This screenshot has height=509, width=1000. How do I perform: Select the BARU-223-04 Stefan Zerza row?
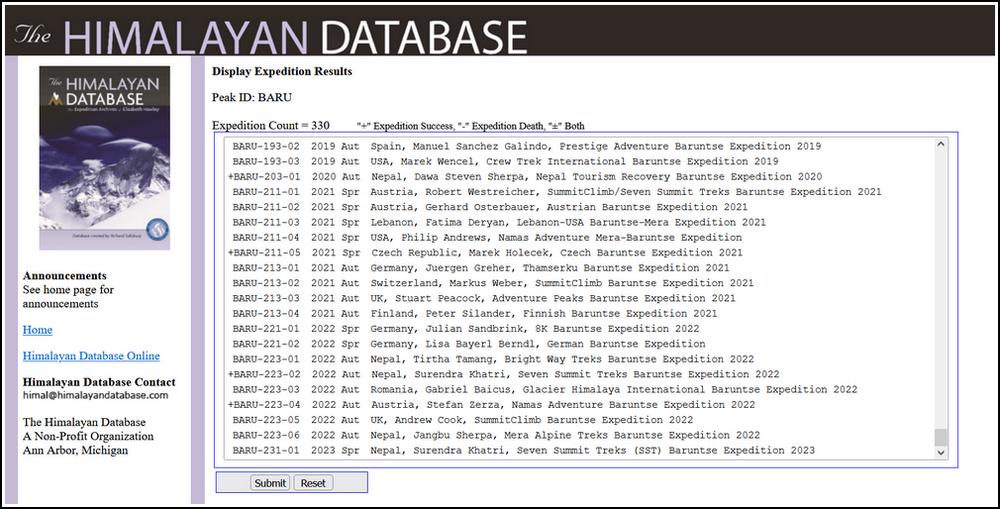(x=579, y=404)
